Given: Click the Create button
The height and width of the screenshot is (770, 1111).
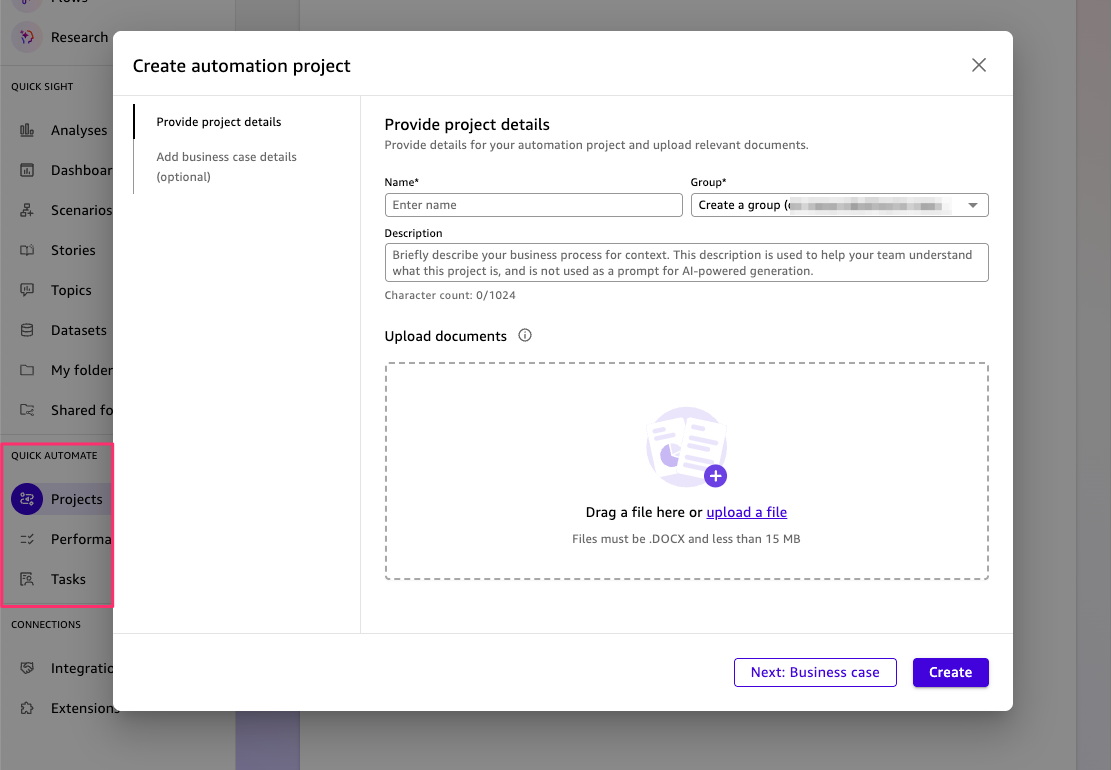Looking at the screenshot, I should click(950, 672).
